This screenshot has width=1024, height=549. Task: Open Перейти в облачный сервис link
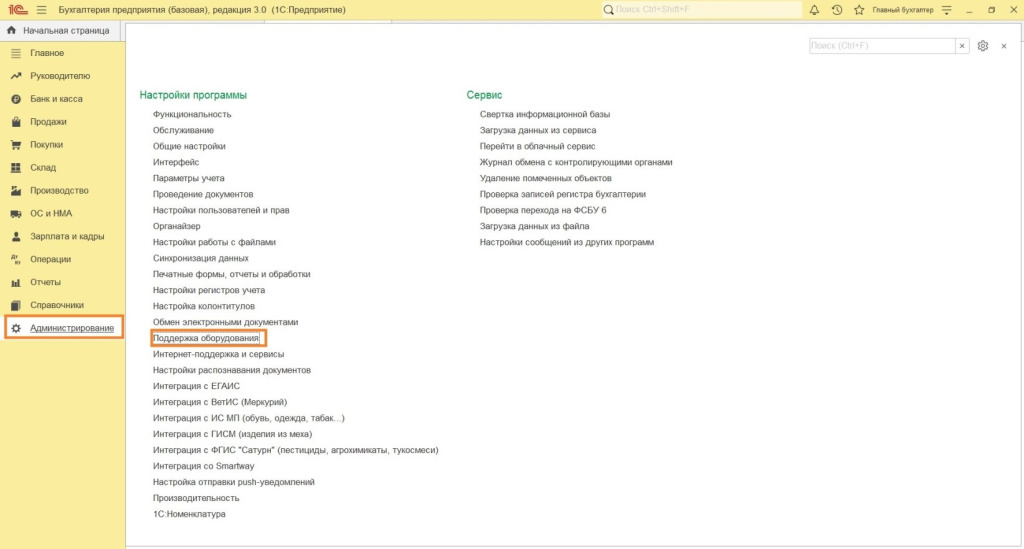(x=537, y=146)
